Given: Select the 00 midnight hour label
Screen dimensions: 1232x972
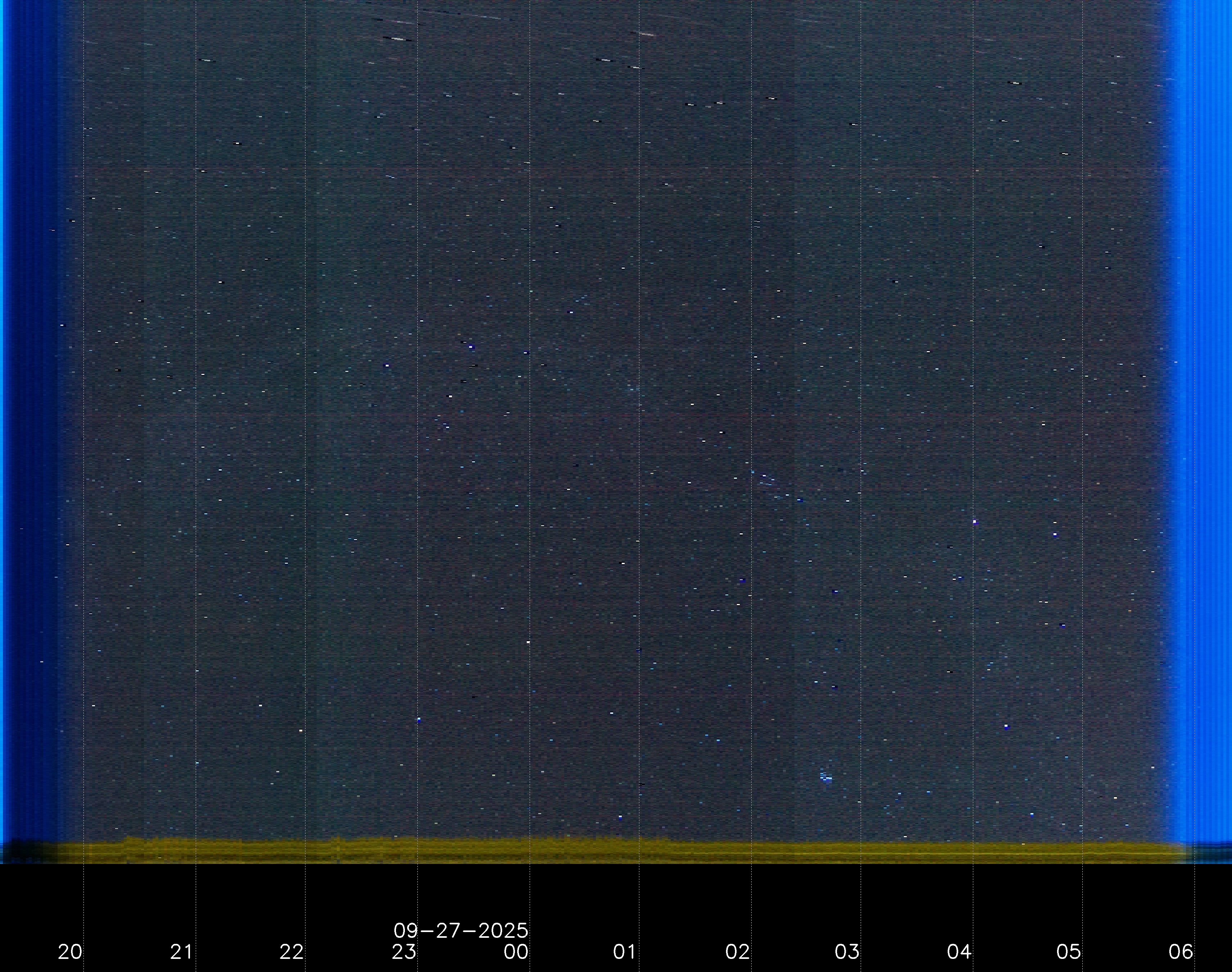Looking at the screenshot, I should pos(516,952).
